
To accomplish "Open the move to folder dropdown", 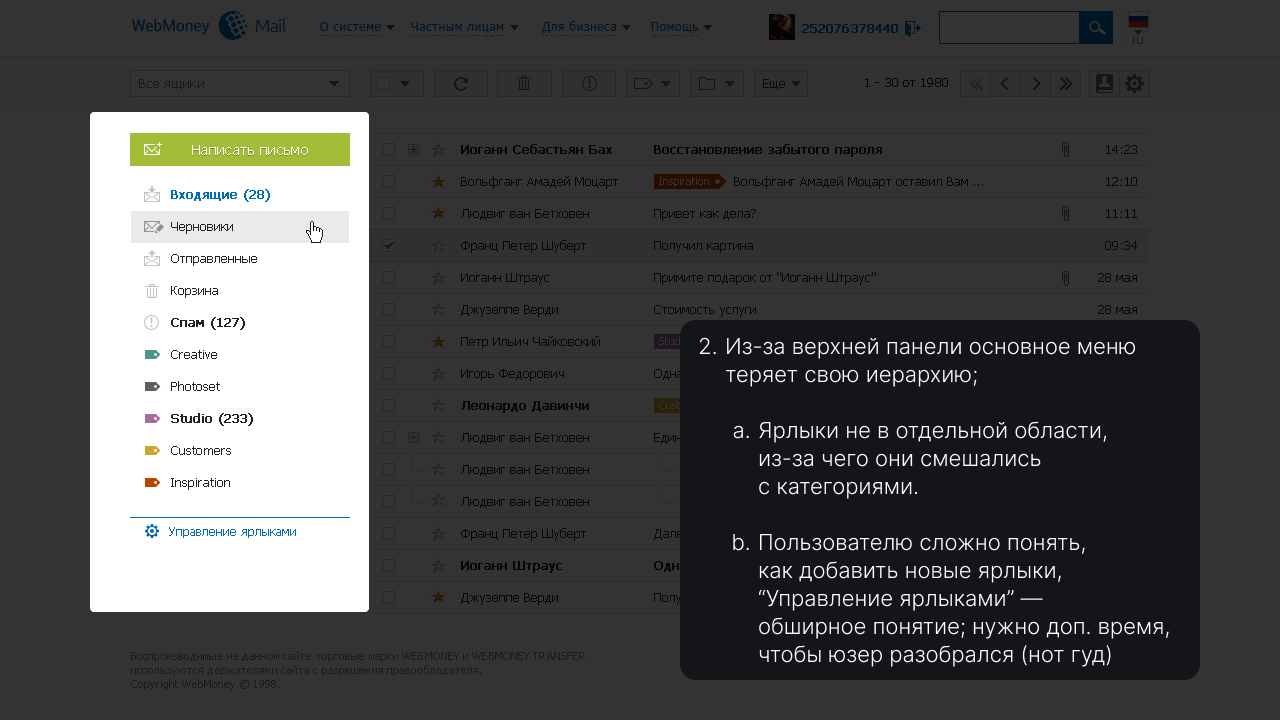I will tap(717, 84).
